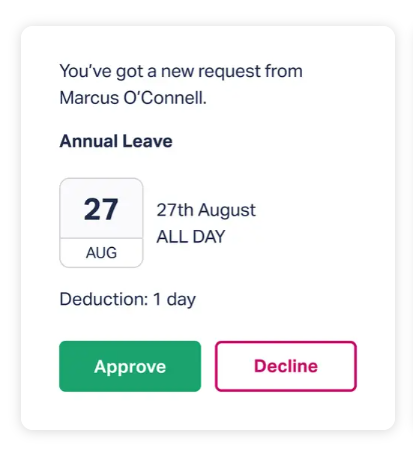Viewport: 413px width, 466px height.
Task: Click the word "Leave" in the heading
Action: (147, 141)
